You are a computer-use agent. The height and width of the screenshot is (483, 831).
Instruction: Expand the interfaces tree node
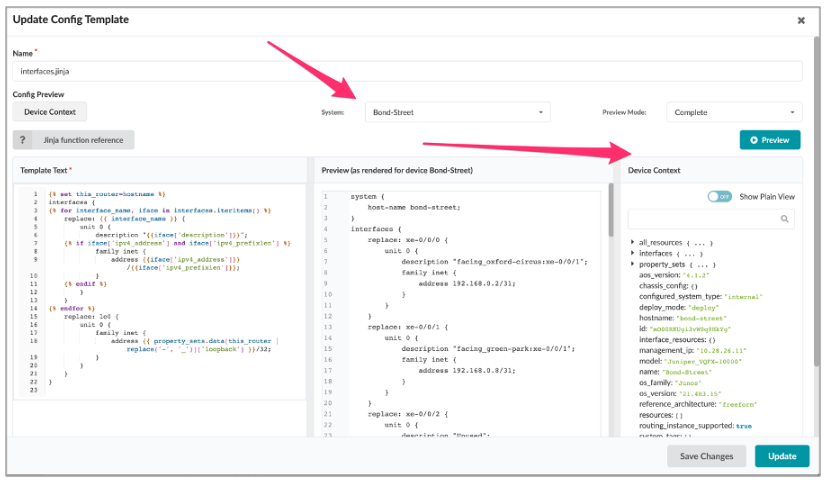click(x=633, y=253)
